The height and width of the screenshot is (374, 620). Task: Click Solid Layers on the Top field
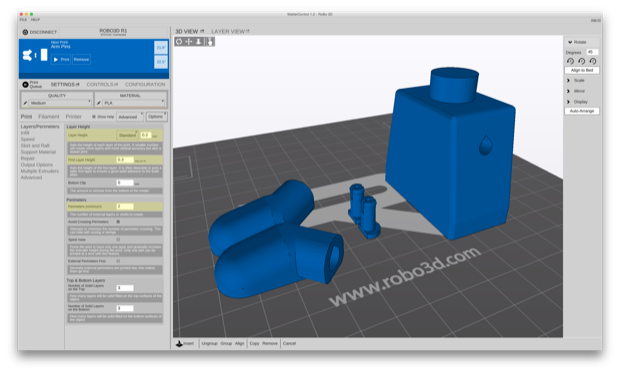[x=125, y=288]
